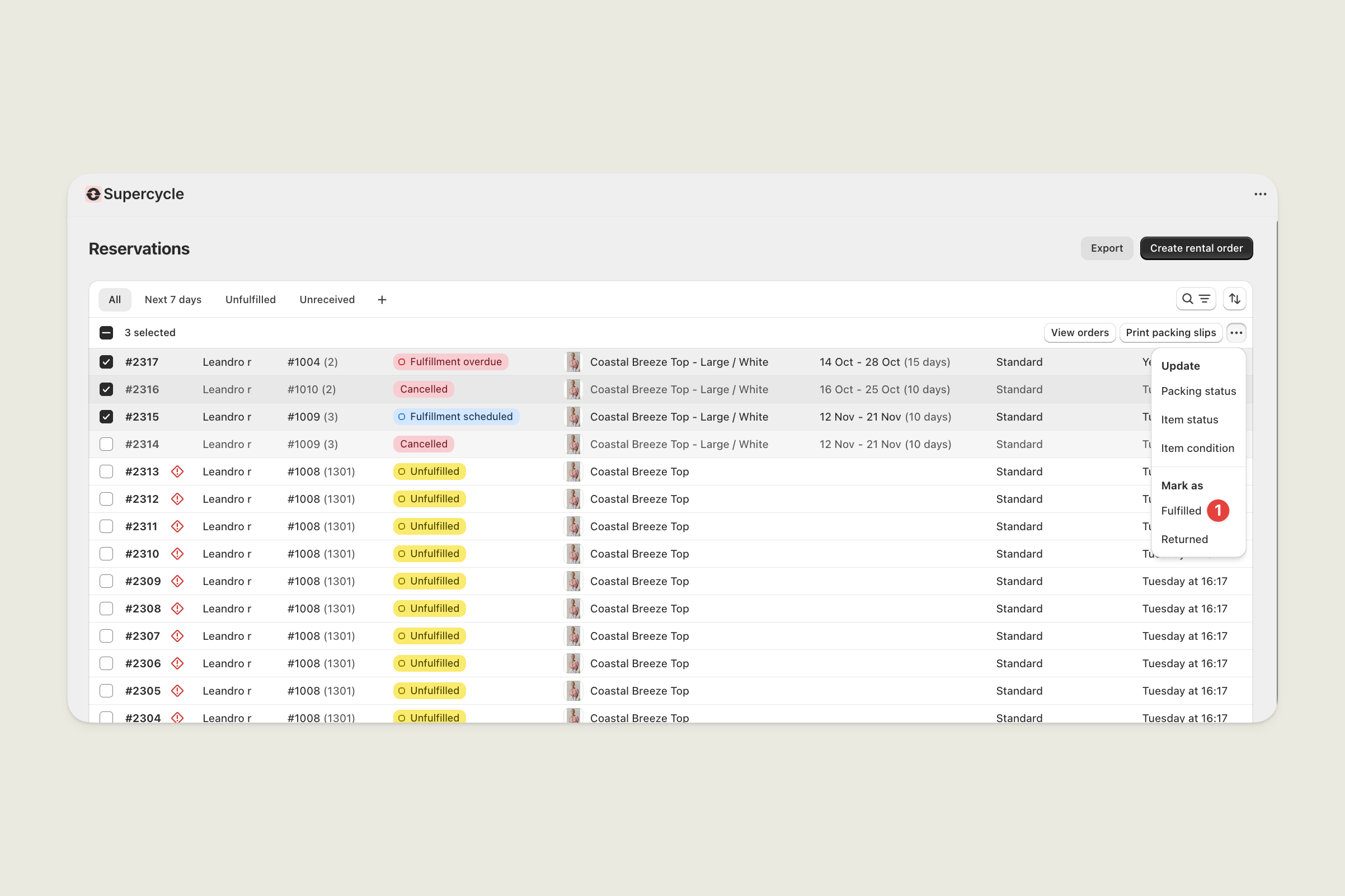Viewport: 1345px width, 896px height.
Task: Click the plus to add a new filter tab
Action: click(x=381, y=299)
